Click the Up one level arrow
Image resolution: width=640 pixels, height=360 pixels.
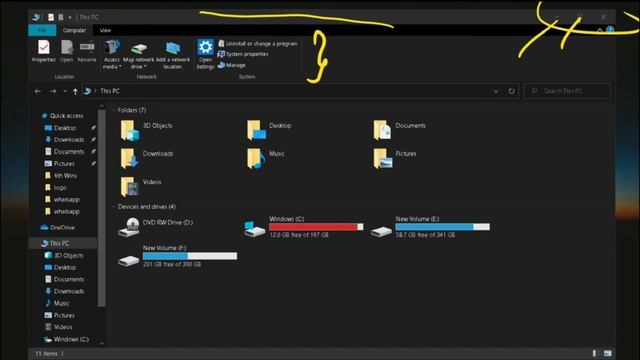75,91
